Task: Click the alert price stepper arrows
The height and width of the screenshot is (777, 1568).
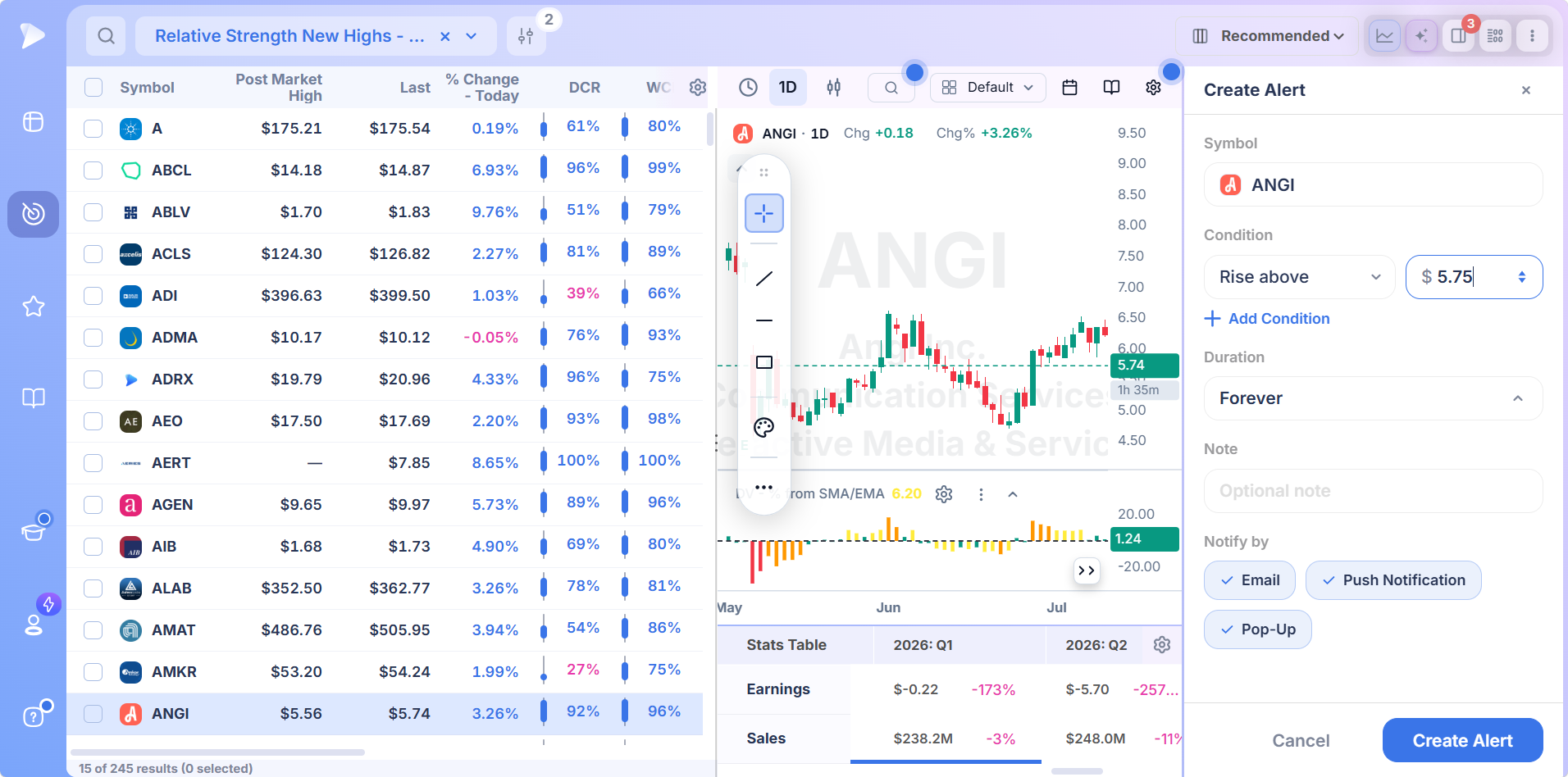Action: pos(1522,277)
